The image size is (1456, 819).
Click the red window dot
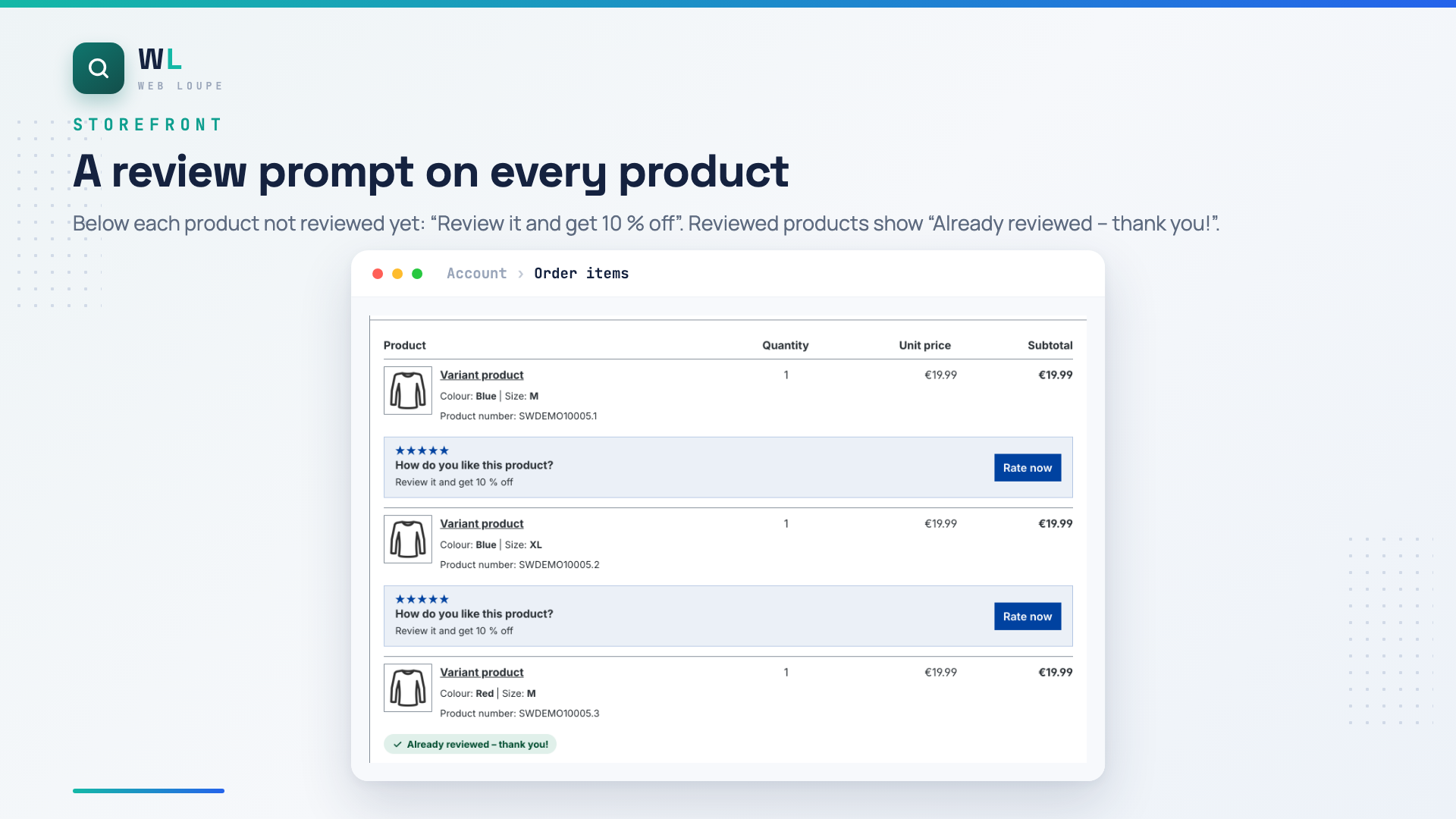click(378, 274)
